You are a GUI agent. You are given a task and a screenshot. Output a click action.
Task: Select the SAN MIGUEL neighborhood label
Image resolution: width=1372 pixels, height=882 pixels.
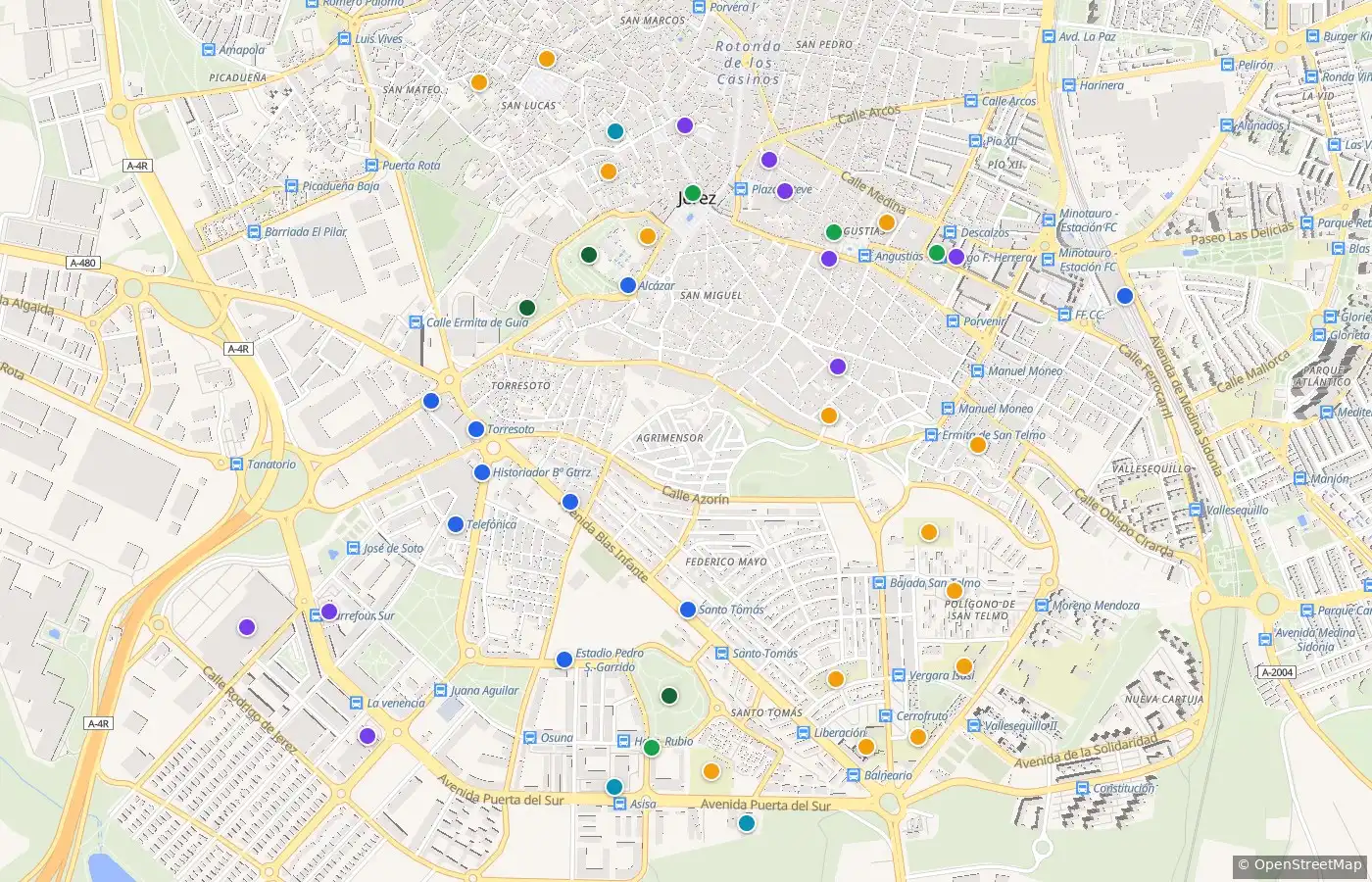pyautogui.click(x=710, y=295)
